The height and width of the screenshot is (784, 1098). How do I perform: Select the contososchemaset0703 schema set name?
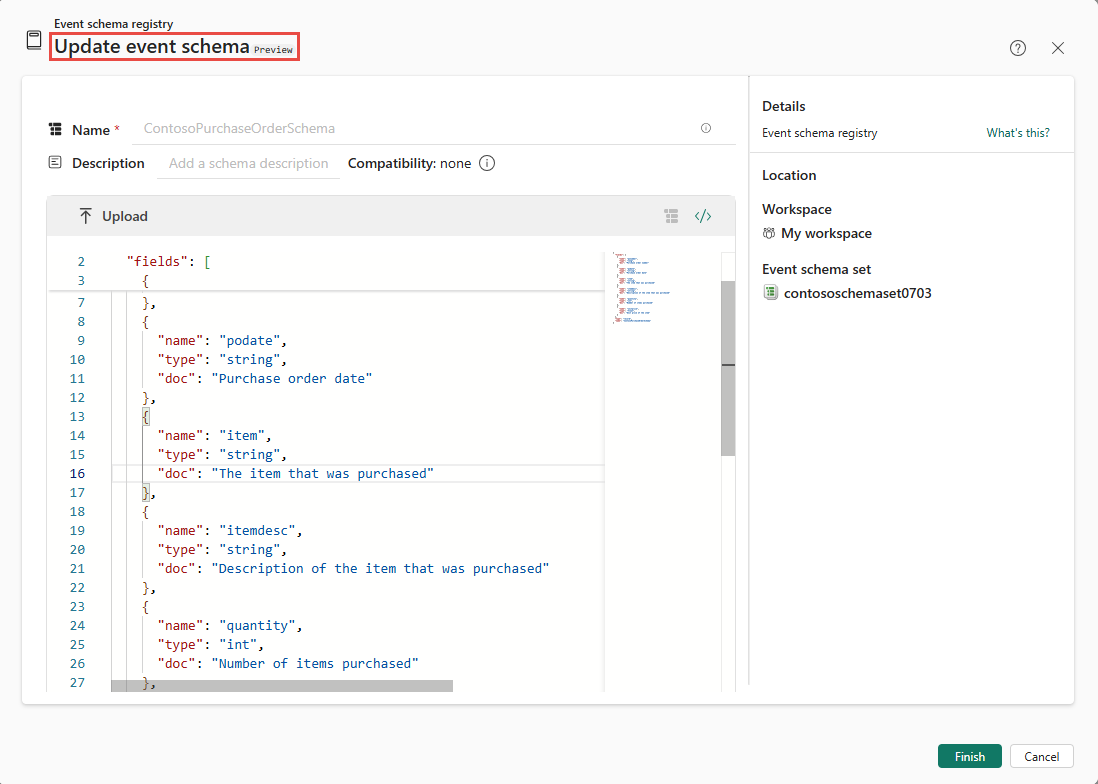coord(857,293)
